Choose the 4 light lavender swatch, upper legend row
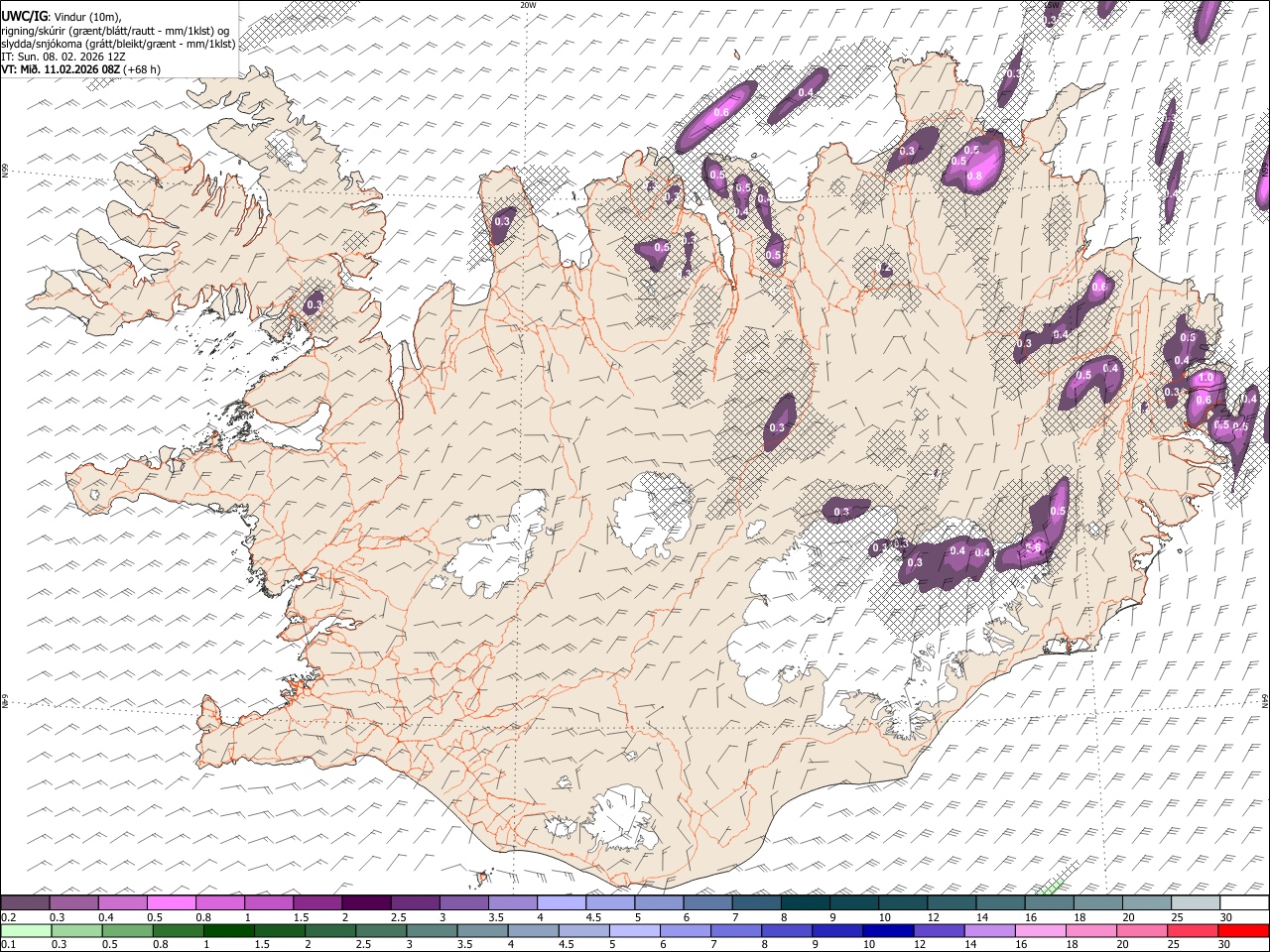Viewport: 1270px width, 952px height. 562,902
